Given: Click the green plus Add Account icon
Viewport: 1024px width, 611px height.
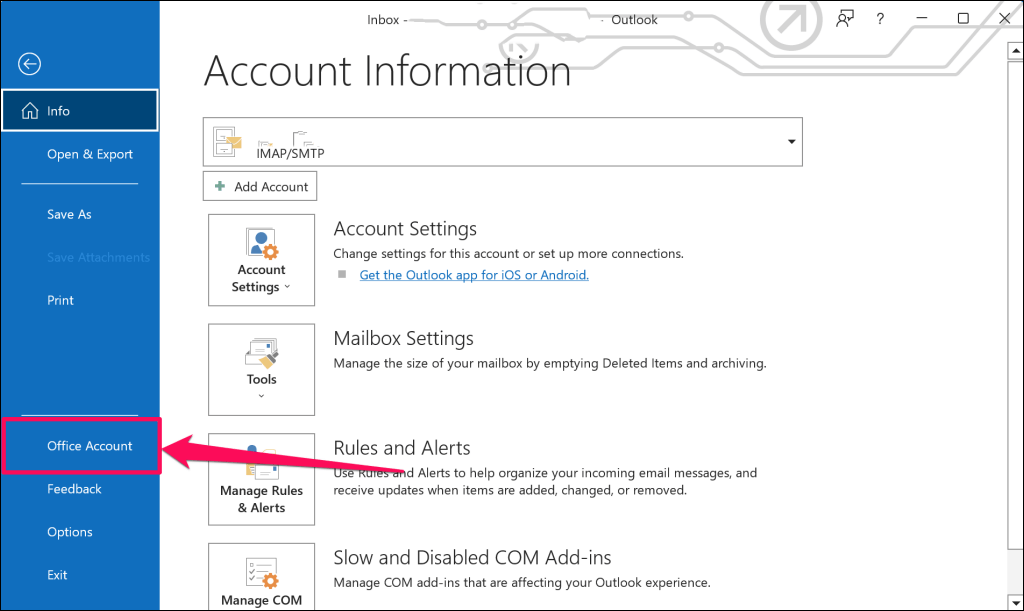Looking at the screenshot, I should (220, 187).
